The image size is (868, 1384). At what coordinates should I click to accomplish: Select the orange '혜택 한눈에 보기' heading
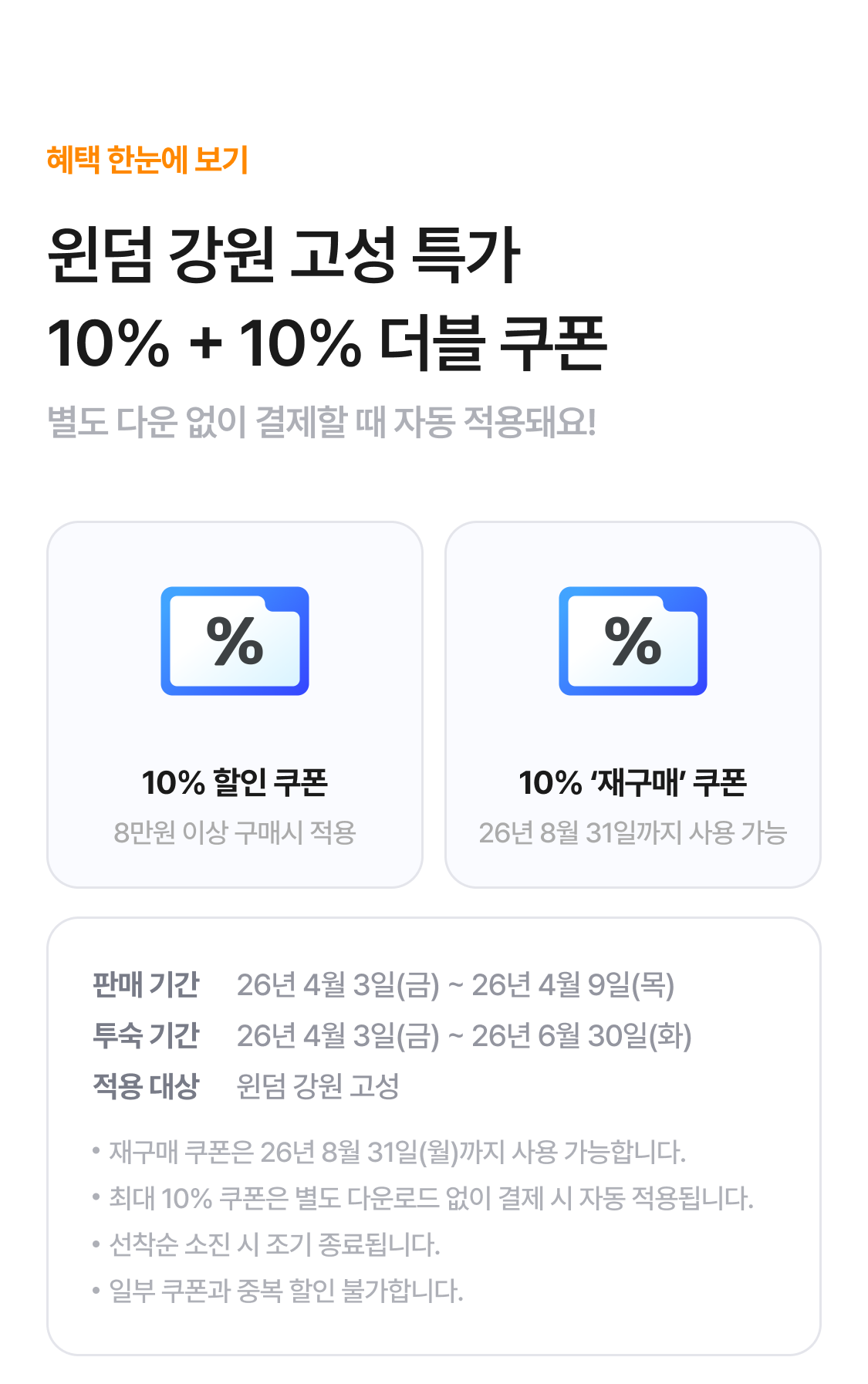[147, 160]
